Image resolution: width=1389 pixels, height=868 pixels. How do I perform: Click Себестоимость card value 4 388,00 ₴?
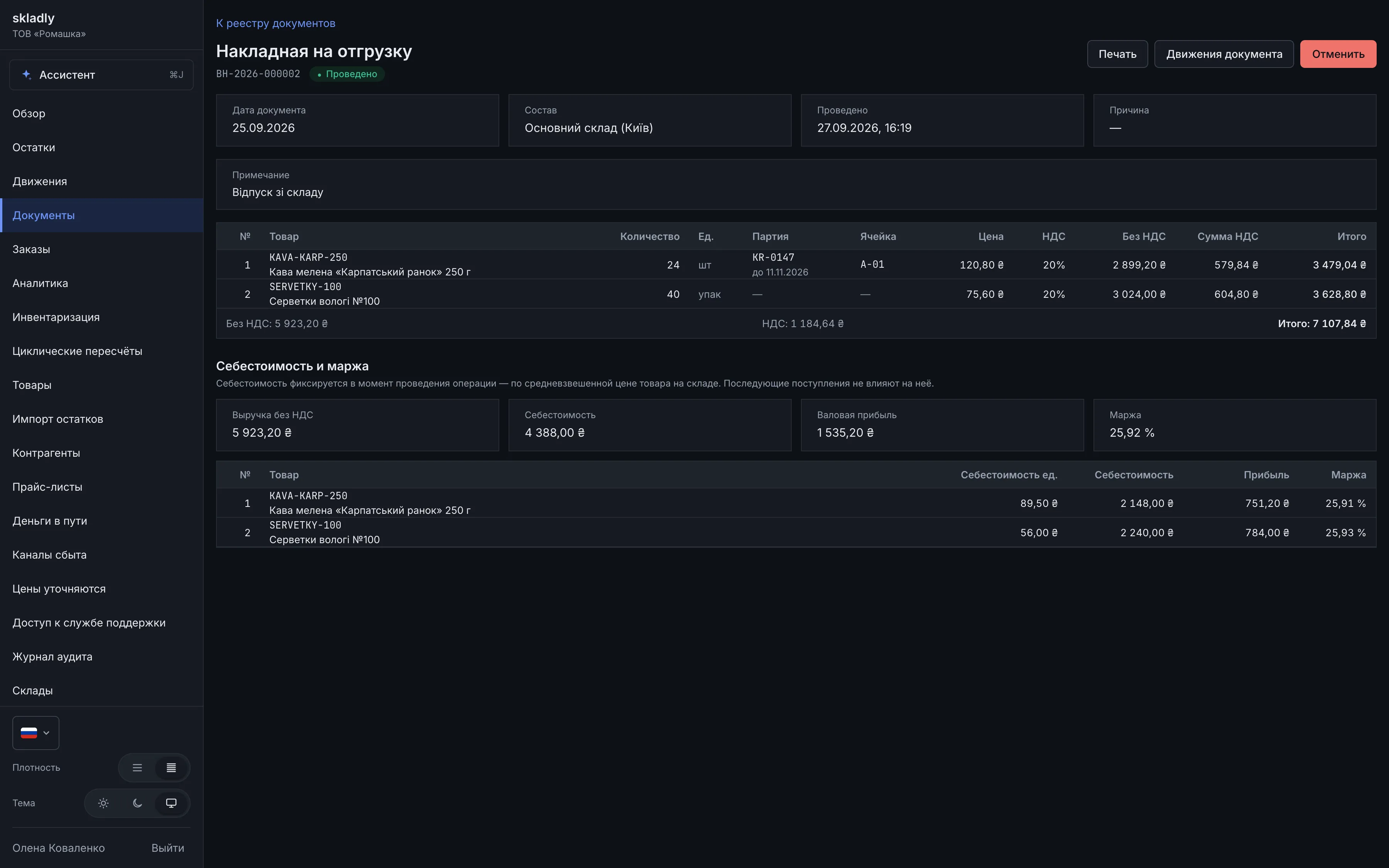tap(554, 432)
